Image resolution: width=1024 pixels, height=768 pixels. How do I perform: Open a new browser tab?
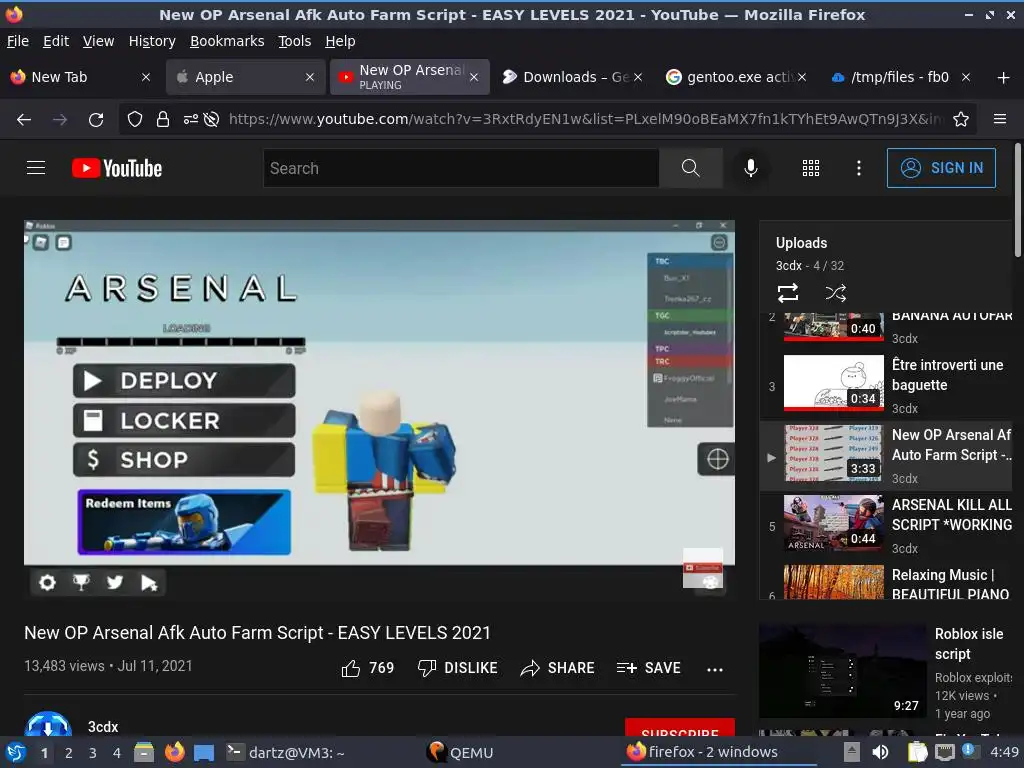pos(1003,78)
